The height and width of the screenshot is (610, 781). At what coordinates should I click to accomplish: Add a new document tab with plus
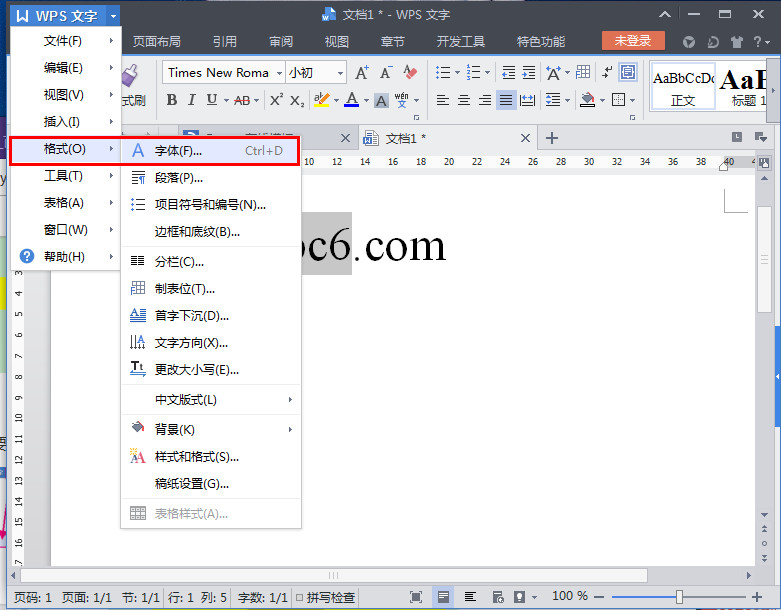551,138
